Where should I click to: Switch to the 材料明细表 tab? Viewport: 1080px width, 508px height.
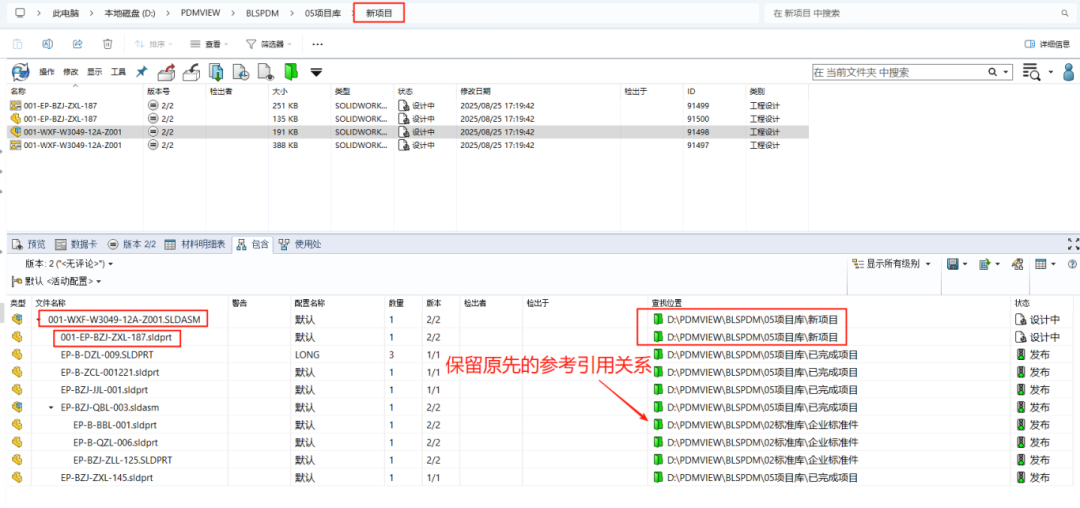point(195,244)
